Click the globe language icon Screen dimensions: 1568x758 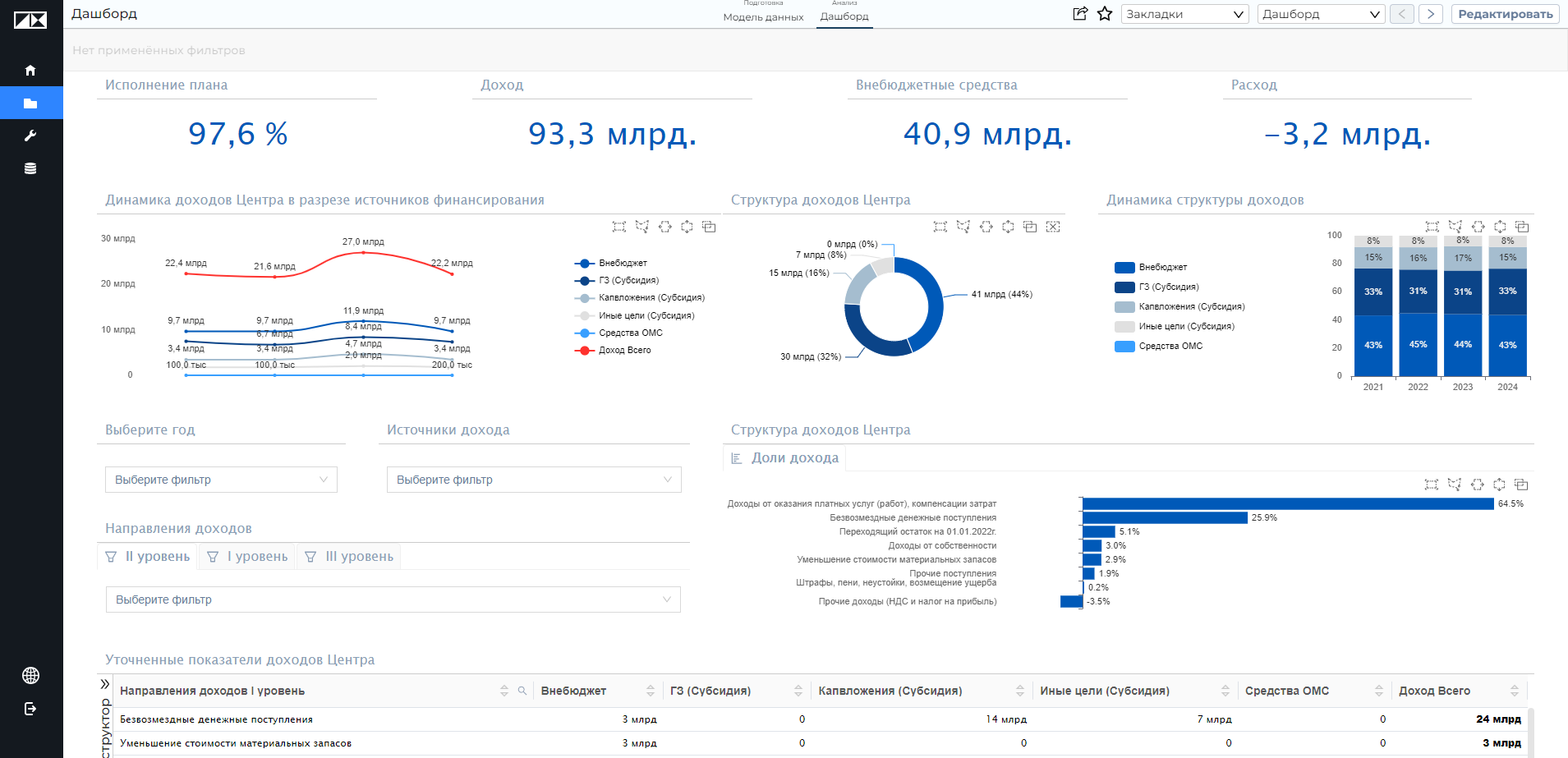tap(30, 675)
